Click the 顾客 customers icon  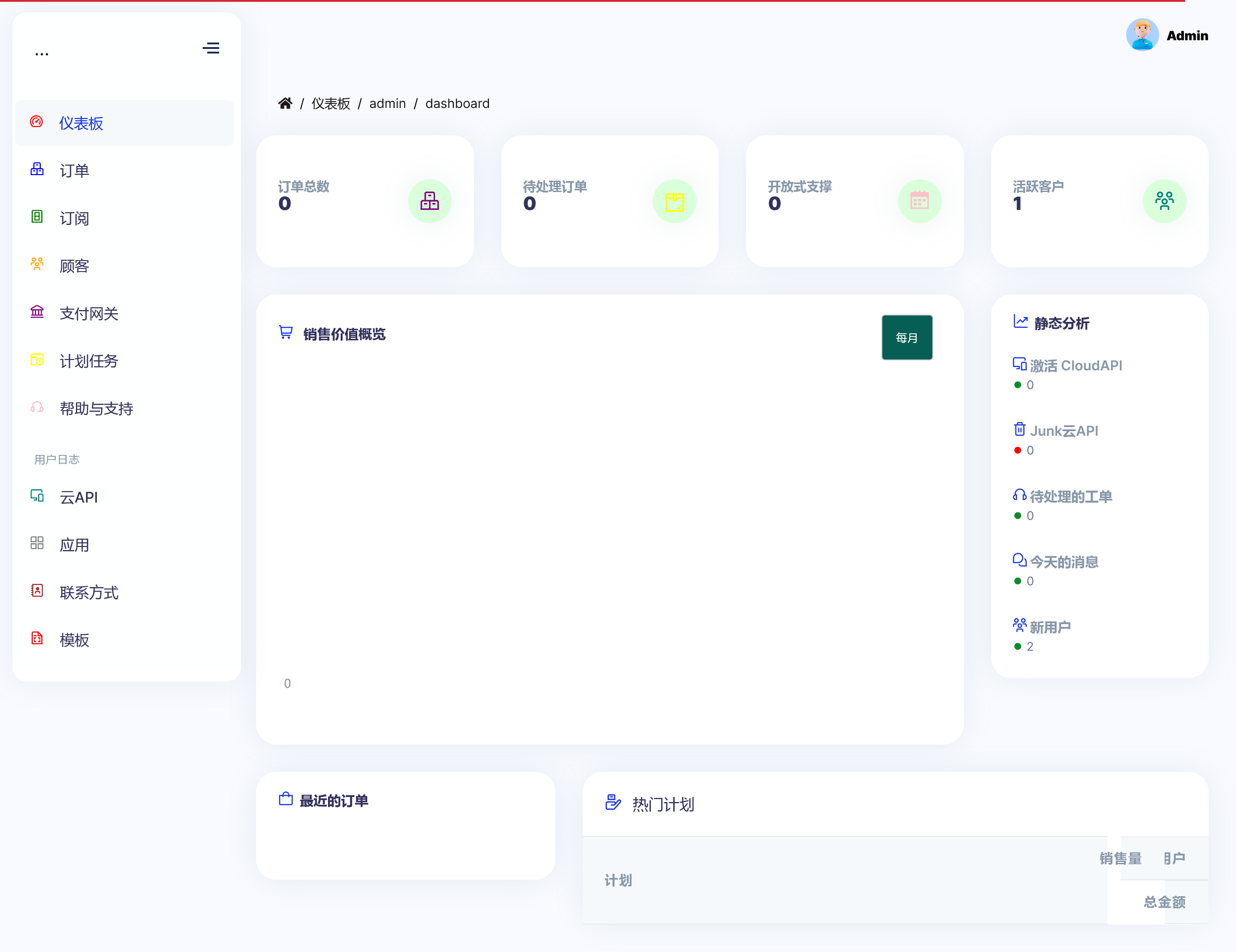36,265
